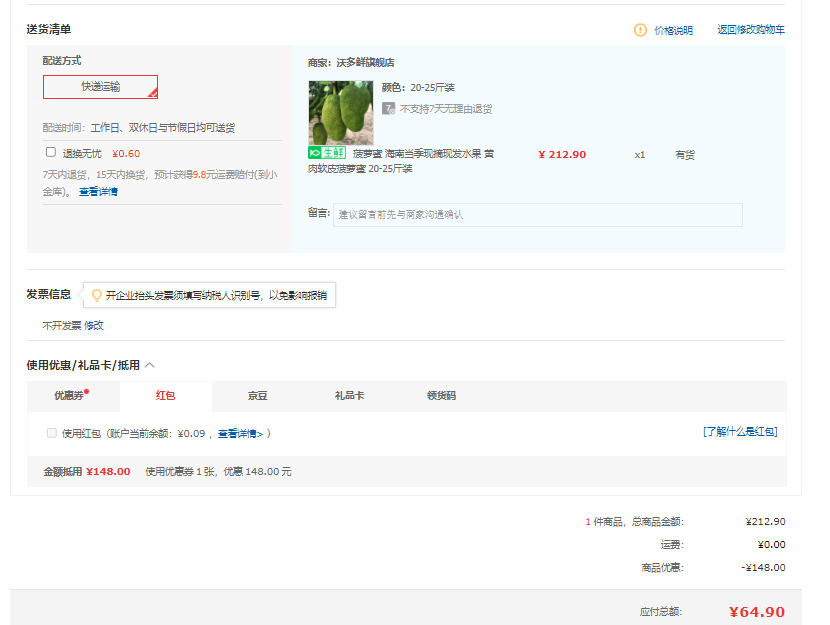
Task: Click the grey no-7-day-return icon
Action: pos(389,108)
